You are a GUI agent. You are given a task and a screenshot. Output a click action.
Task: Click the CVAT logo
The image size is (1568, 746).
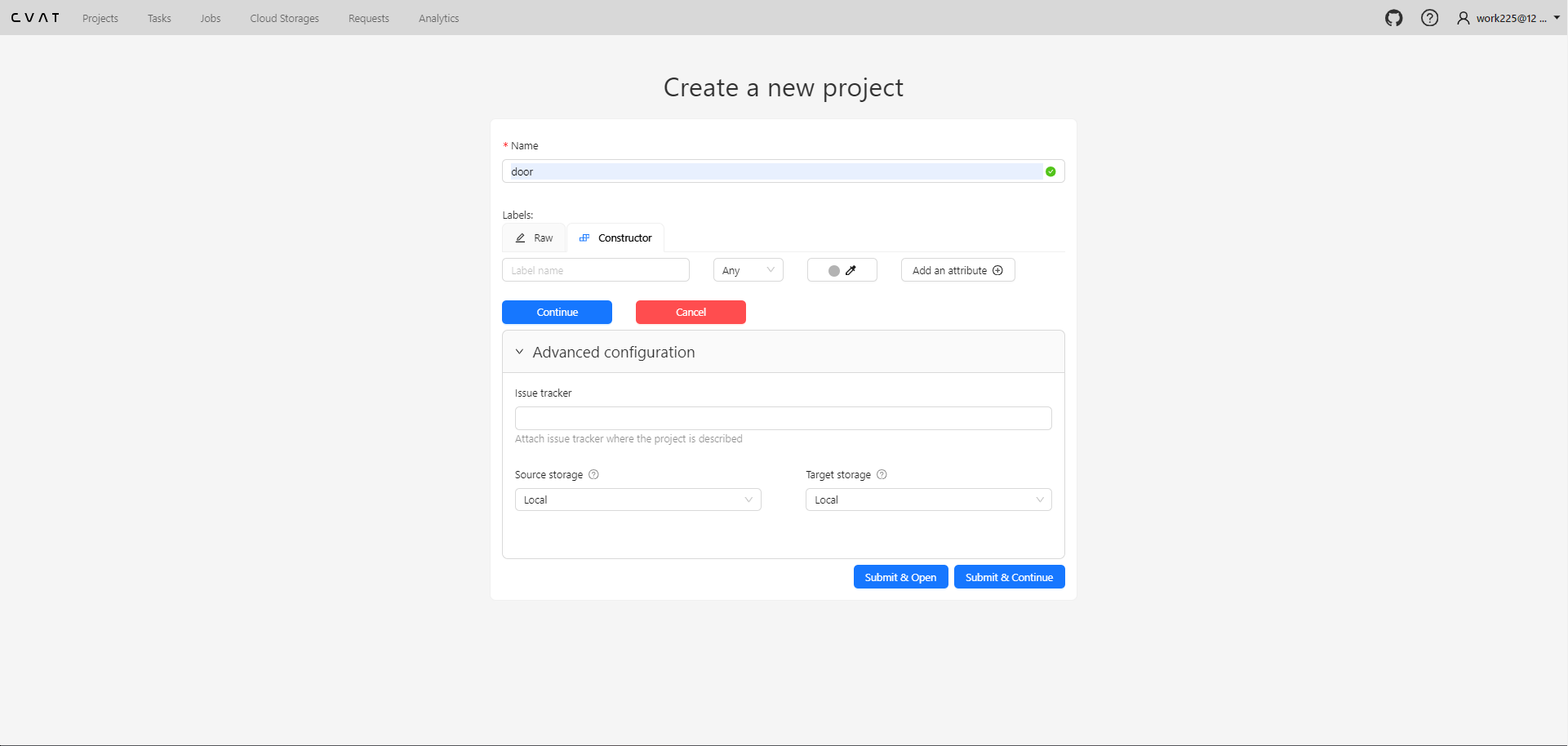pos(35,18)
